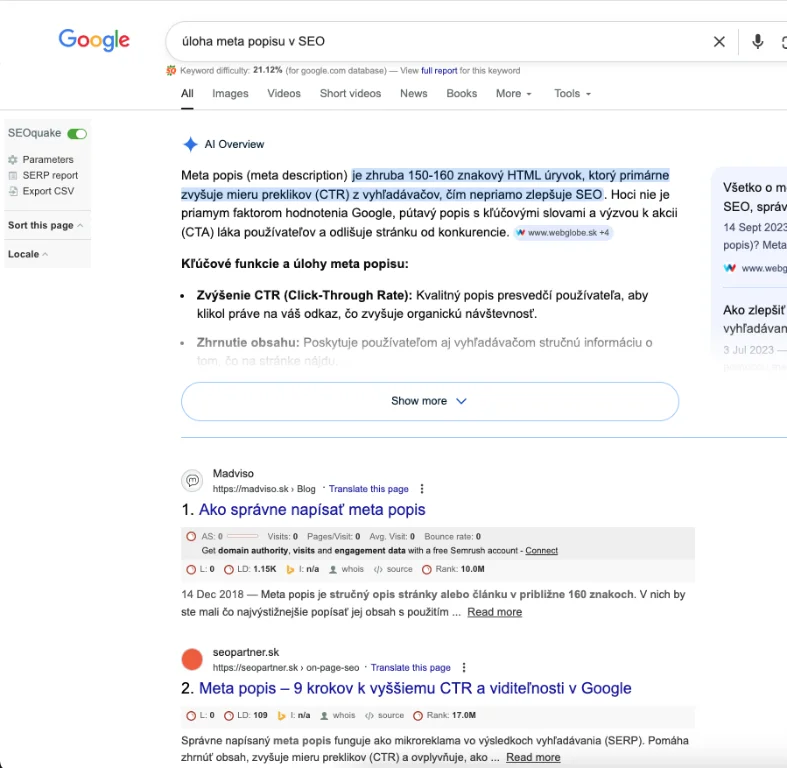Viewport: 787px width, 768px height.
Task: View page source for the seopartner.sk result
Action: click(390, 716)
